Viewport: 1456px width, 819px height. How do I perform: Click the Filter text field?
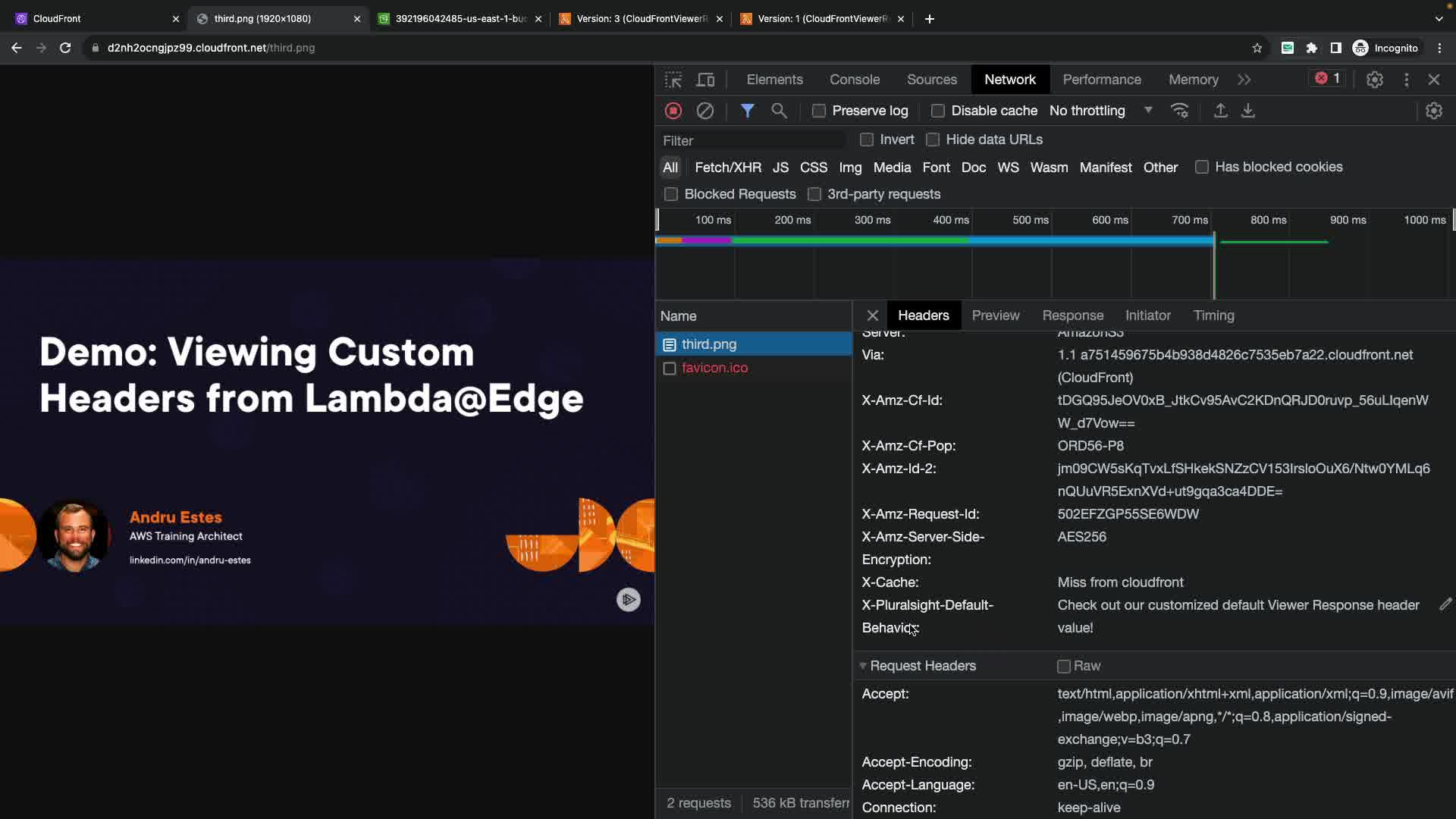point(751,140)
